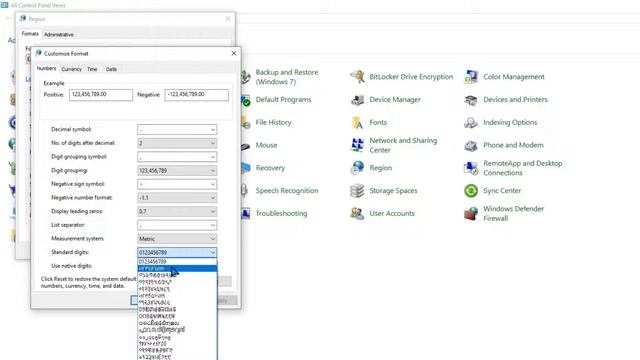Open Speech Recognition link
This screenshot has width=640, height=360.
click(x=287, y=191)
